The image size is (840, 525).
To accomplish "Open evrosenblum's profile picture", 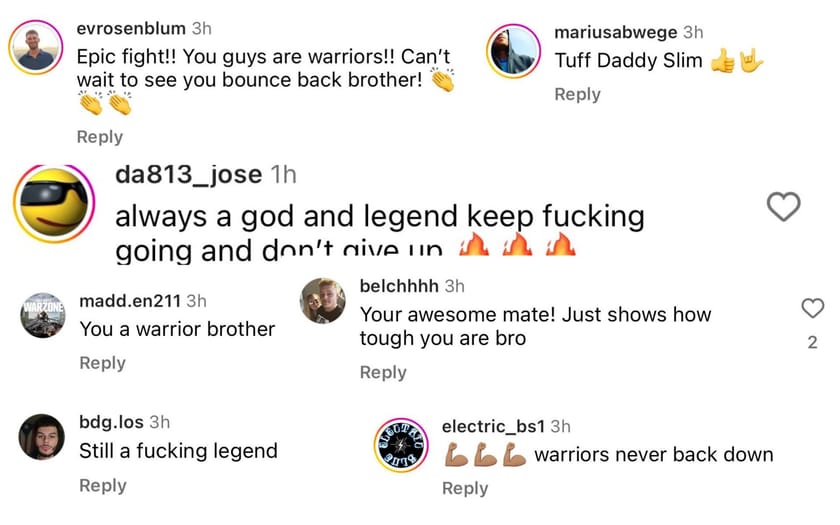I will (35, 48).
